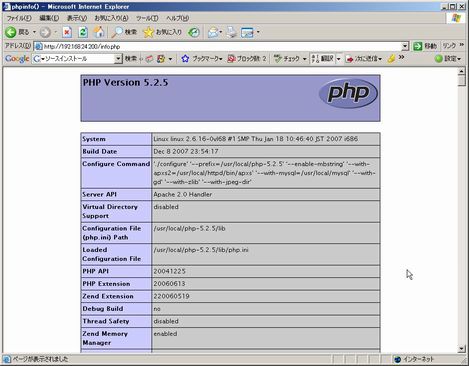Stop page loading with the red X icon

(67, 32)
